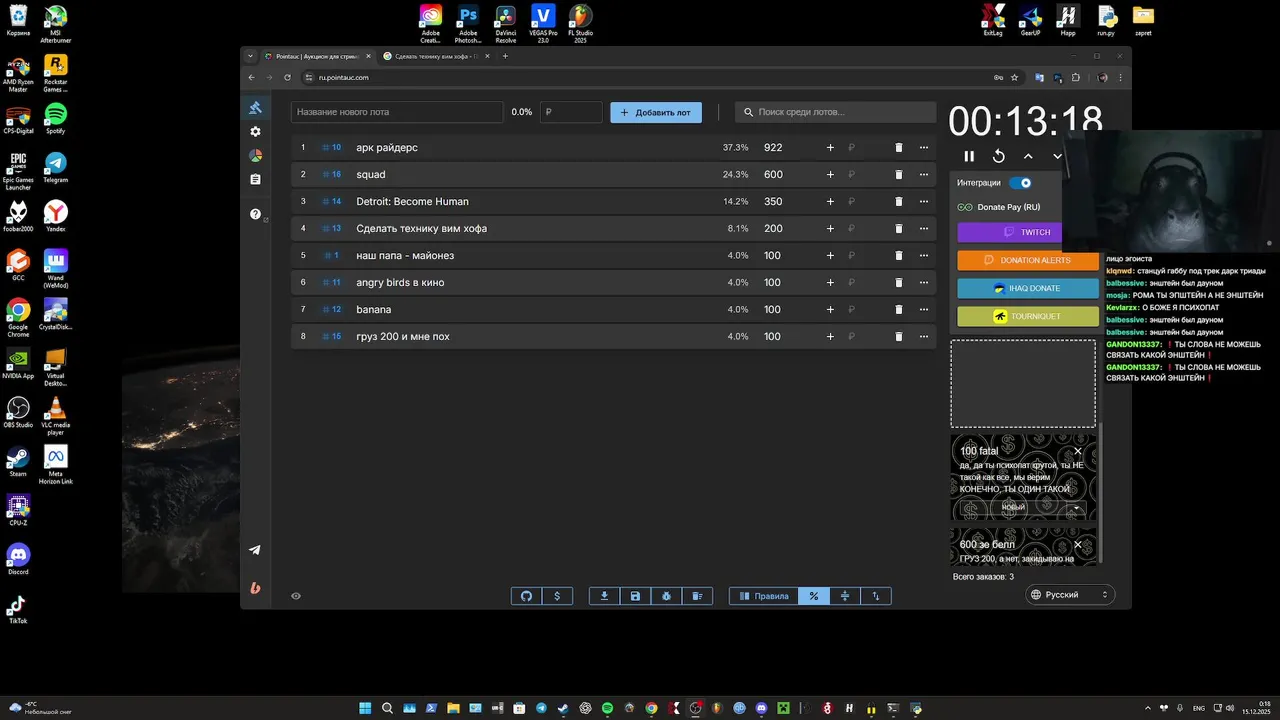Image resolution: width=1280 pixels, height=720 pixels.
Task: Open Chrome three-dot menu
Action: tap(1120, 77)
